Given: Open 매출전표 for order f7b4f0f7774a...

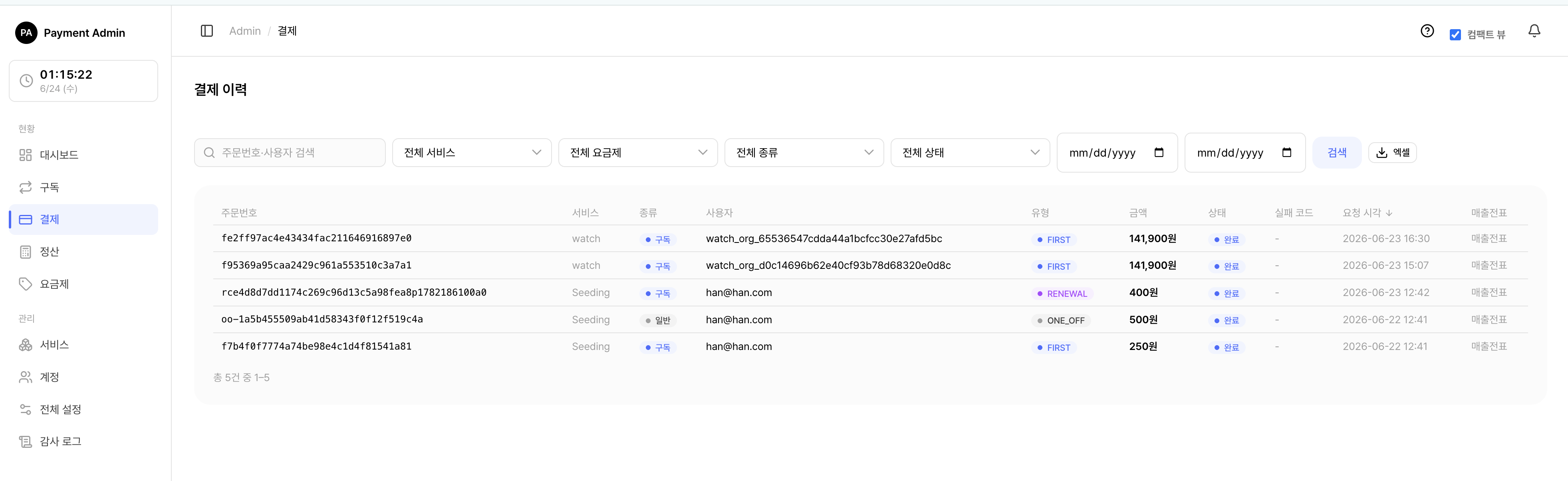Looking at the screenshot, I should point(1489,346).
